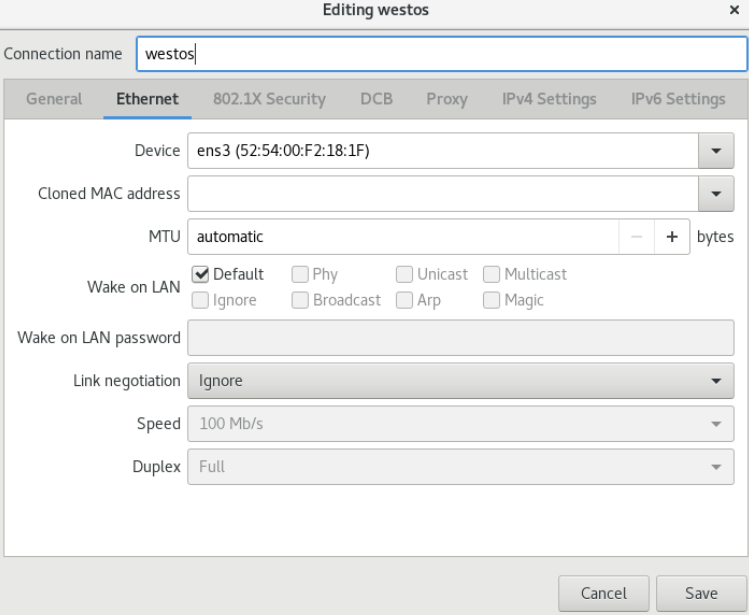Open the IPv6 Settings tab
This screenshot has height=615, width=749.
[678, 99]
